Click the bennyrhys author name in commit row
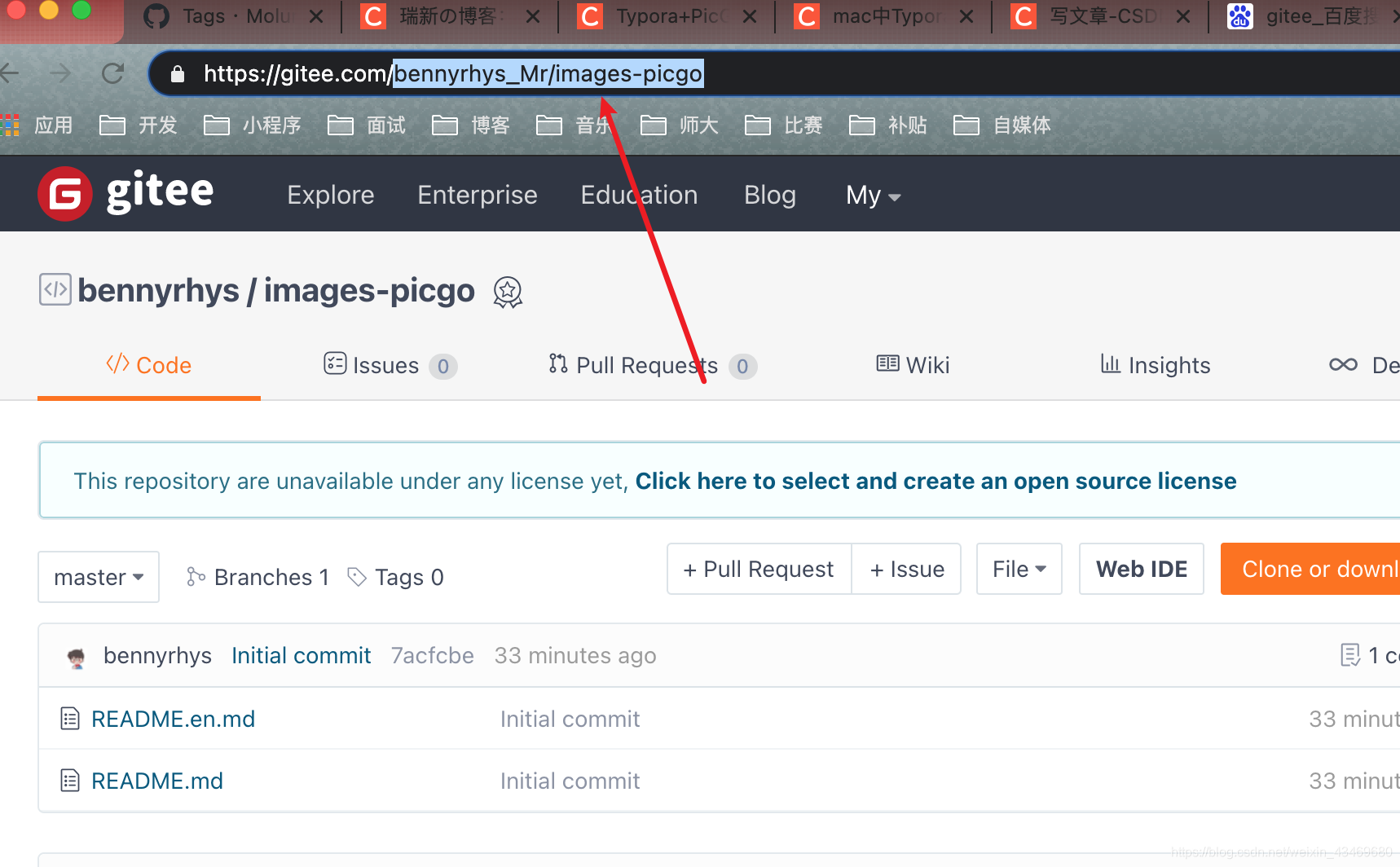Viewport: 1400px width, 867px height. 157,655
